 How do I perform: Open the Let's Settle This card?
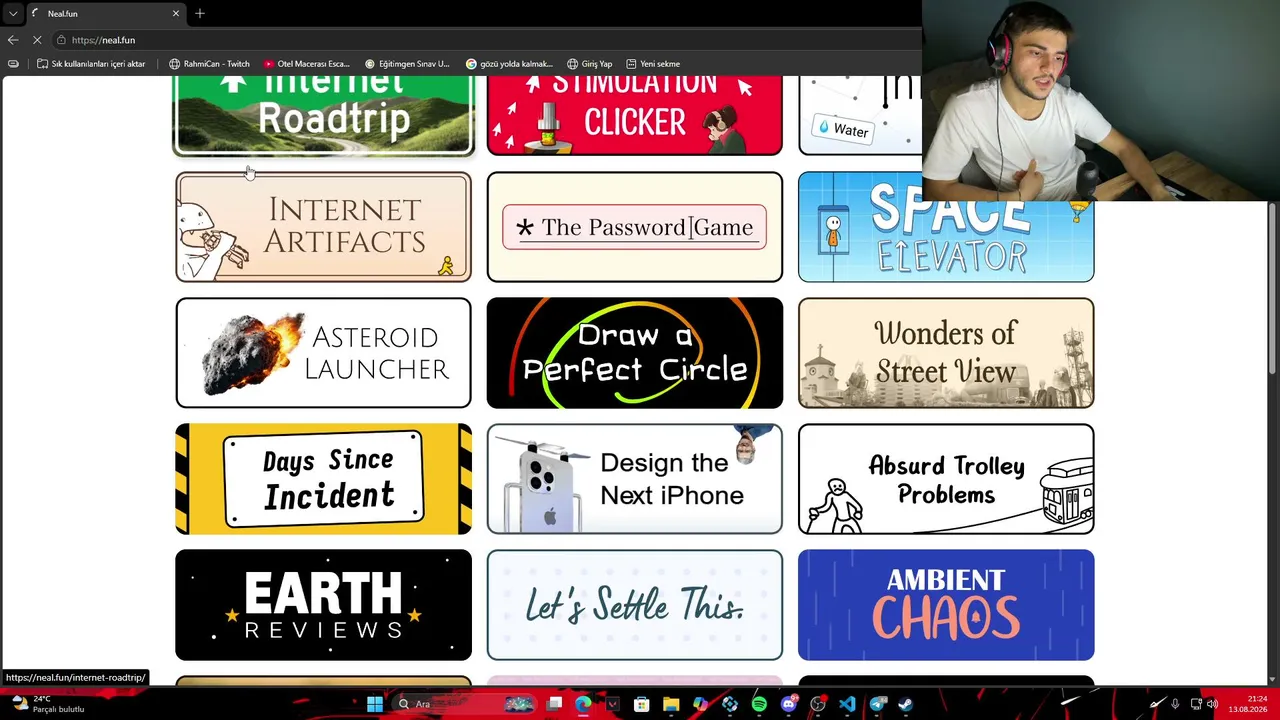(x=634, y=605)
